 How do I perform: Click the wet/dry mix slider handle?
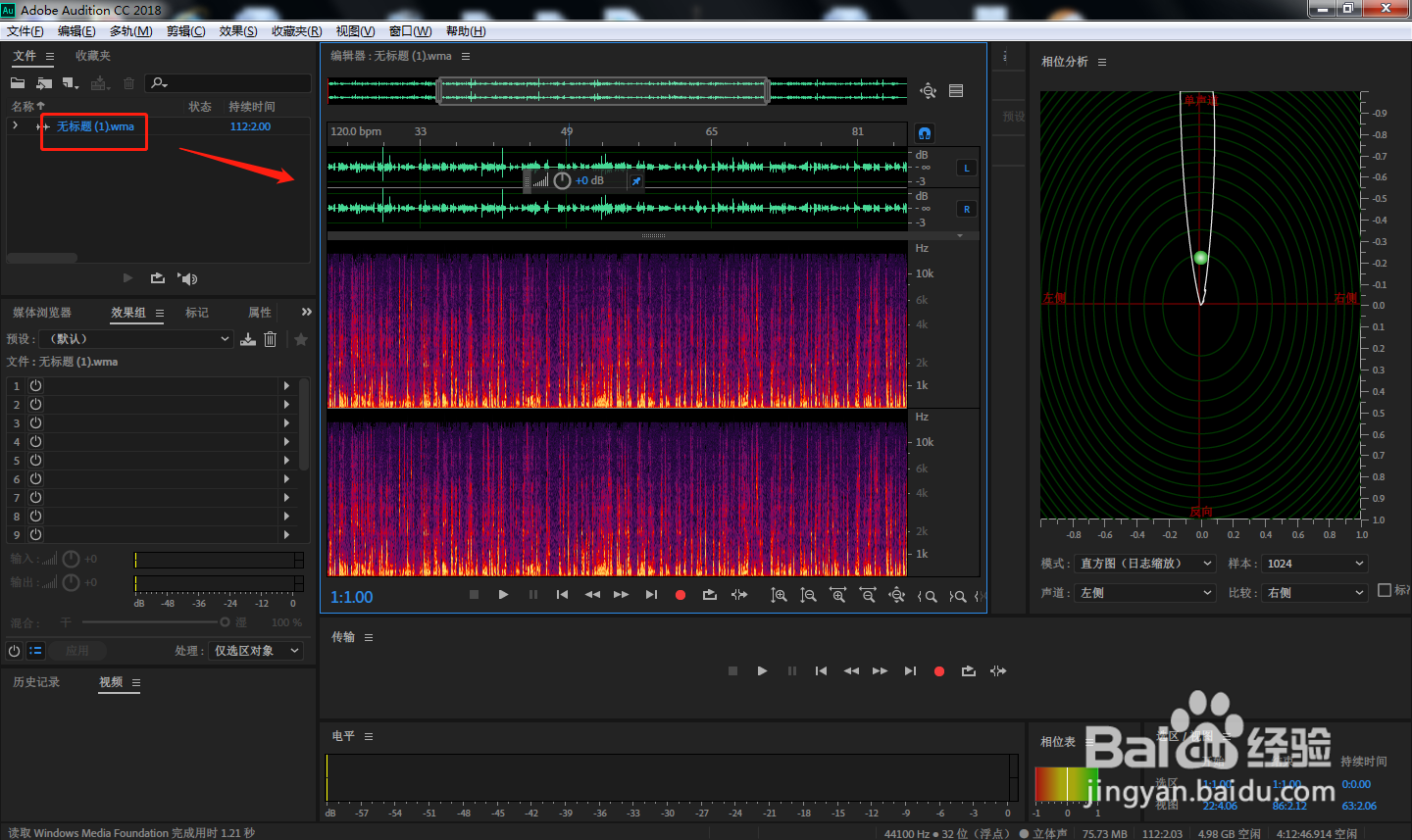[x=225, y=622]
